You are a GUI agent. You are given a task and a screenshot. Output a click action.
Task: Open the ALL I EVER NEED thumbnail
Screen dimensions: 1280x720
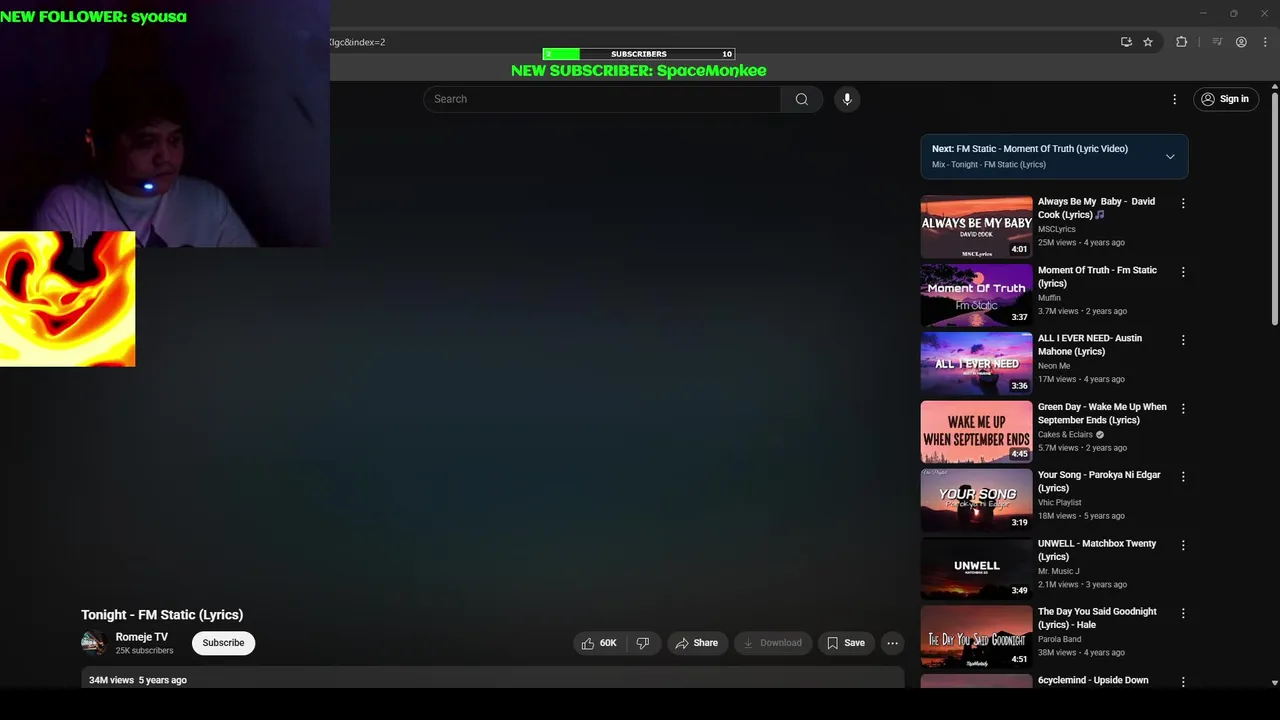(x=976, y=363)
